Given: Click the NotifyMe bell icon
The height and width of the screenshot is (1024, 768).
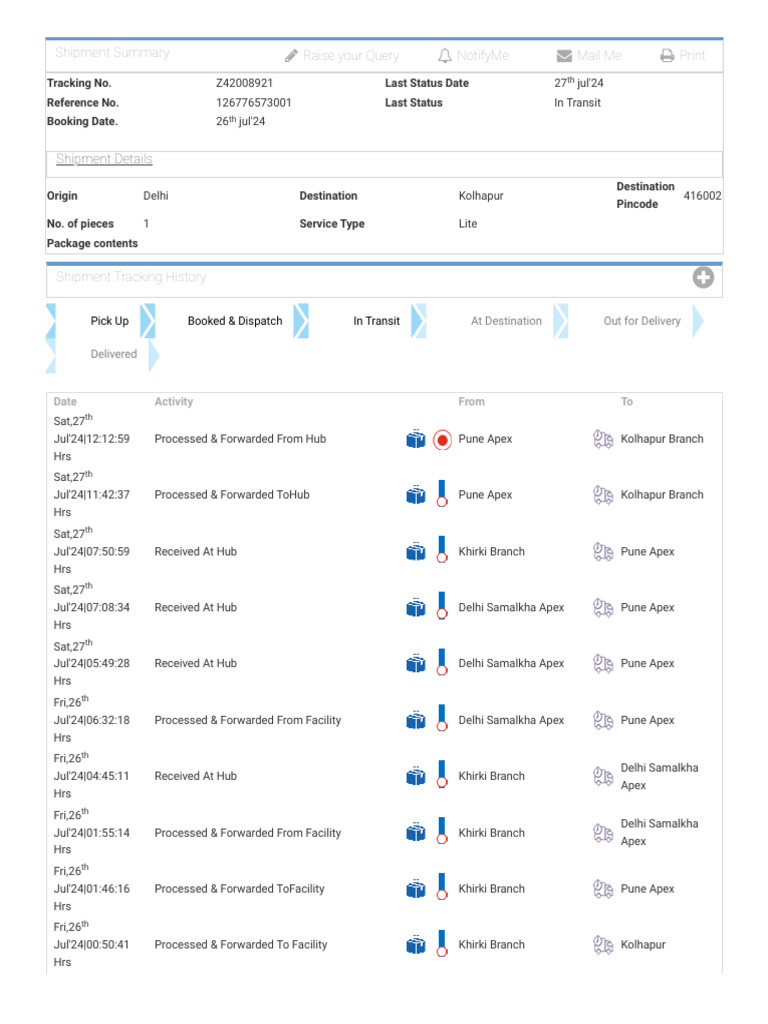Looking at the screenshot, I should pyautogui.click(x=445, y=56).
